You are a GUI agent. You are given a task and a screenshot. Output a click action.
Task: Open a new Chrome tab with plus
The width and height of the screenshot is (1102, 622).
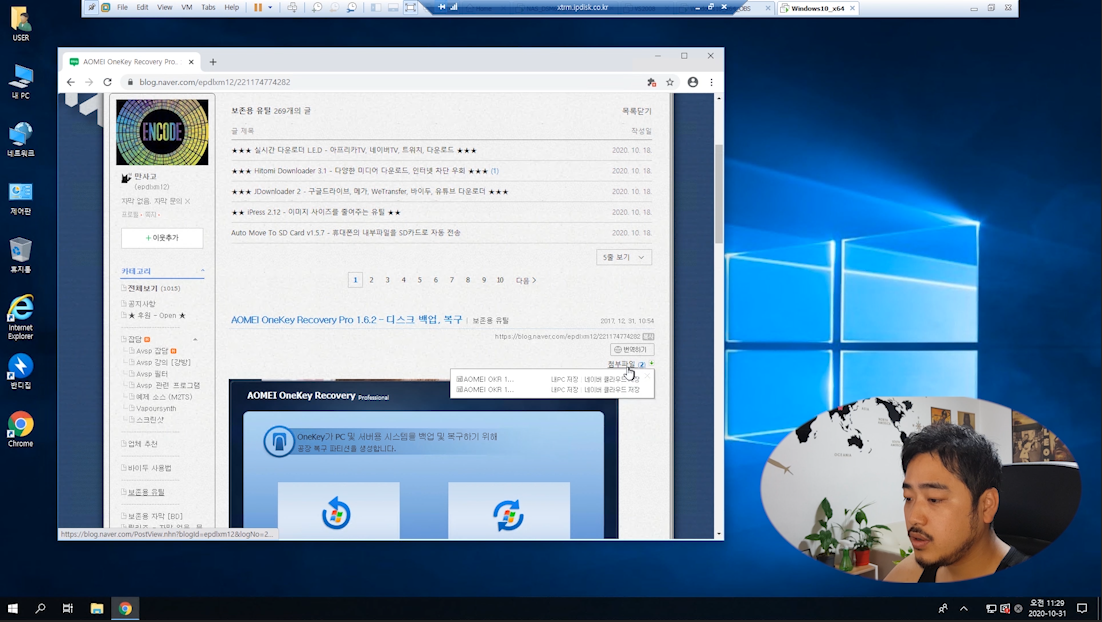[213, 62]
